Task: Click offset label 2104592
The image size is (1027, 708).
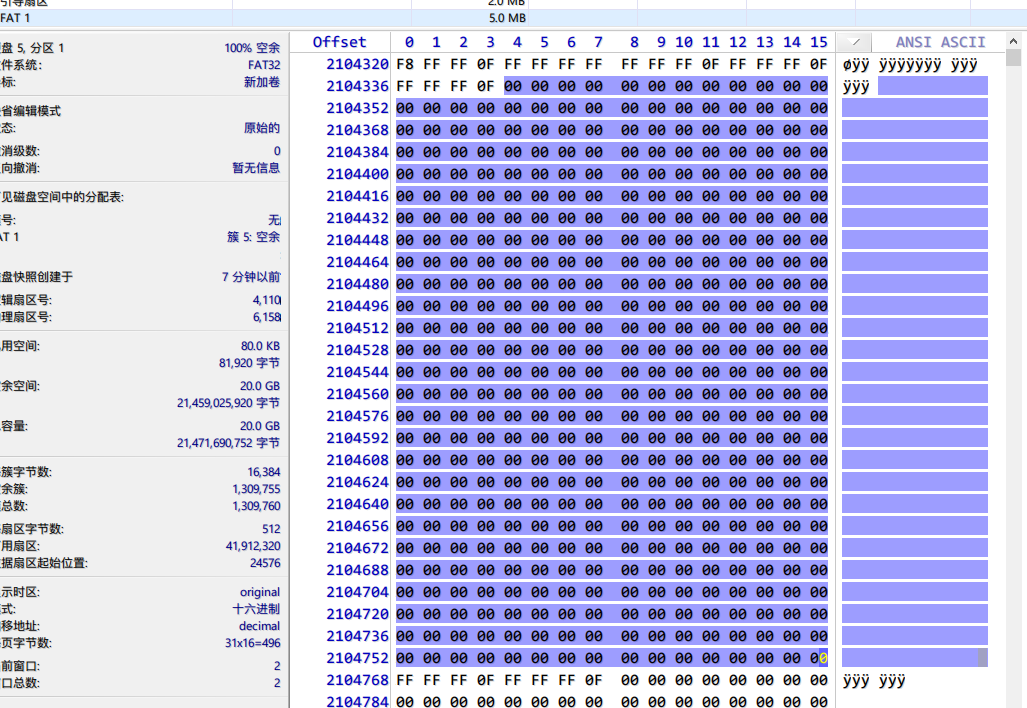Action: (357, 438)
